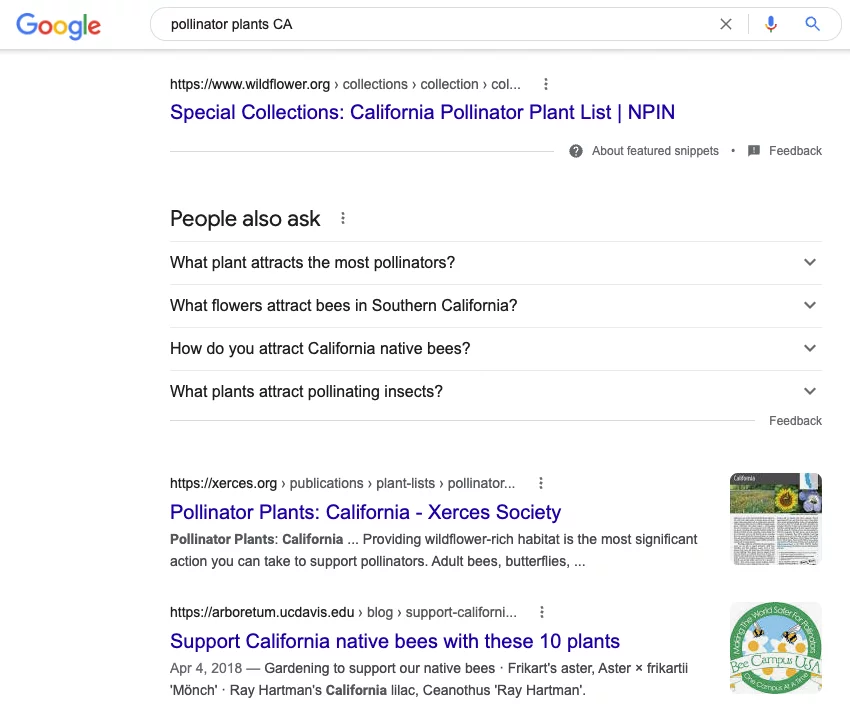850x723 pixels.
Task: Clear the search box with X icon
Action: pos(726,24)
